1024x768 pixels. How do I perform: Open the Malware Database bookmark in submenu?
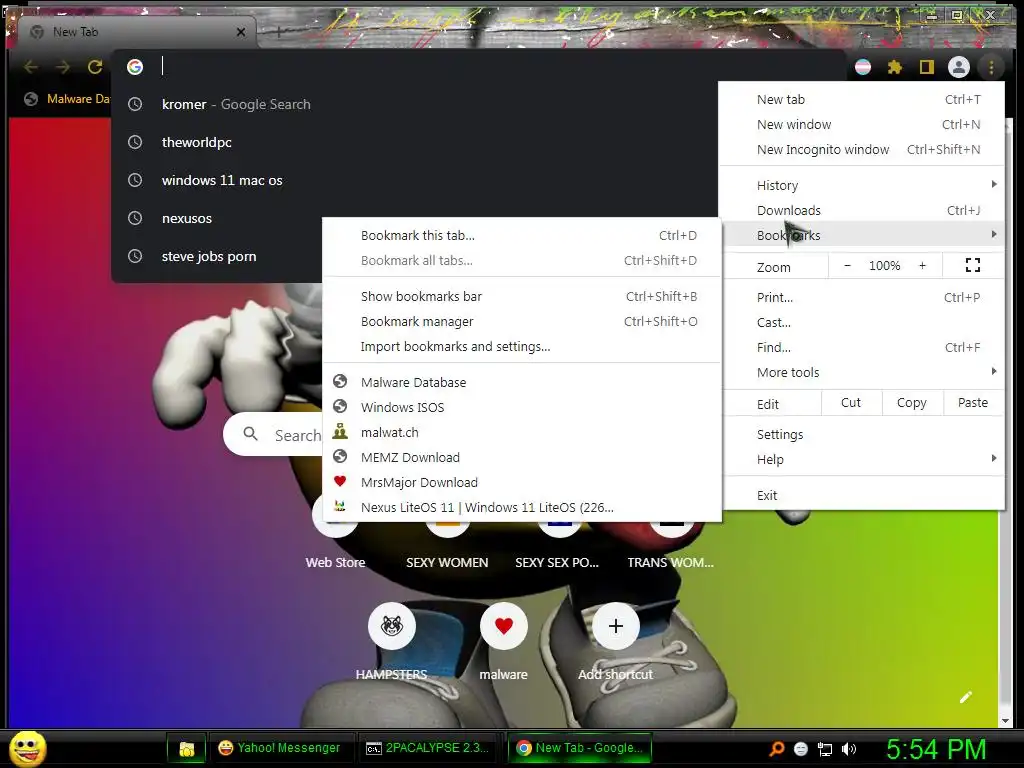coord(522,382)
